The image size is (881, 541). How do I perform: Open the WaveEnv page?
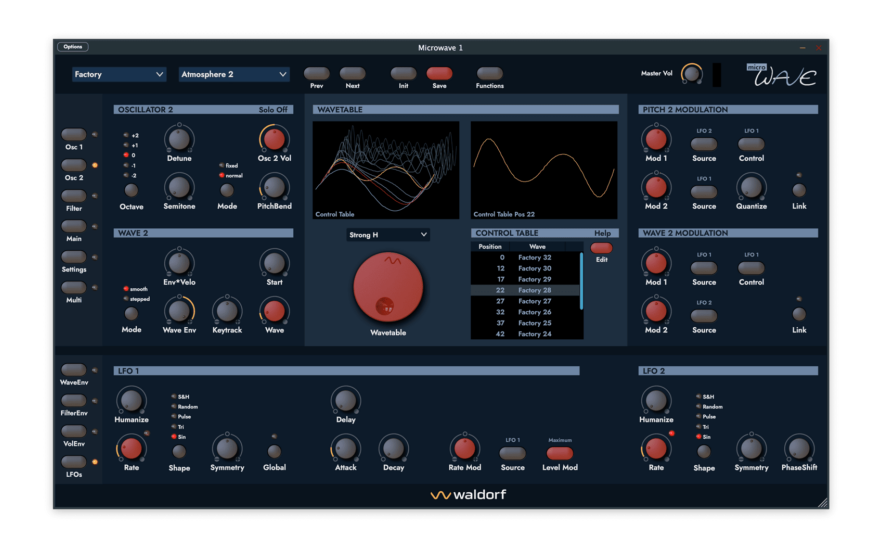(x=74, y=370)
